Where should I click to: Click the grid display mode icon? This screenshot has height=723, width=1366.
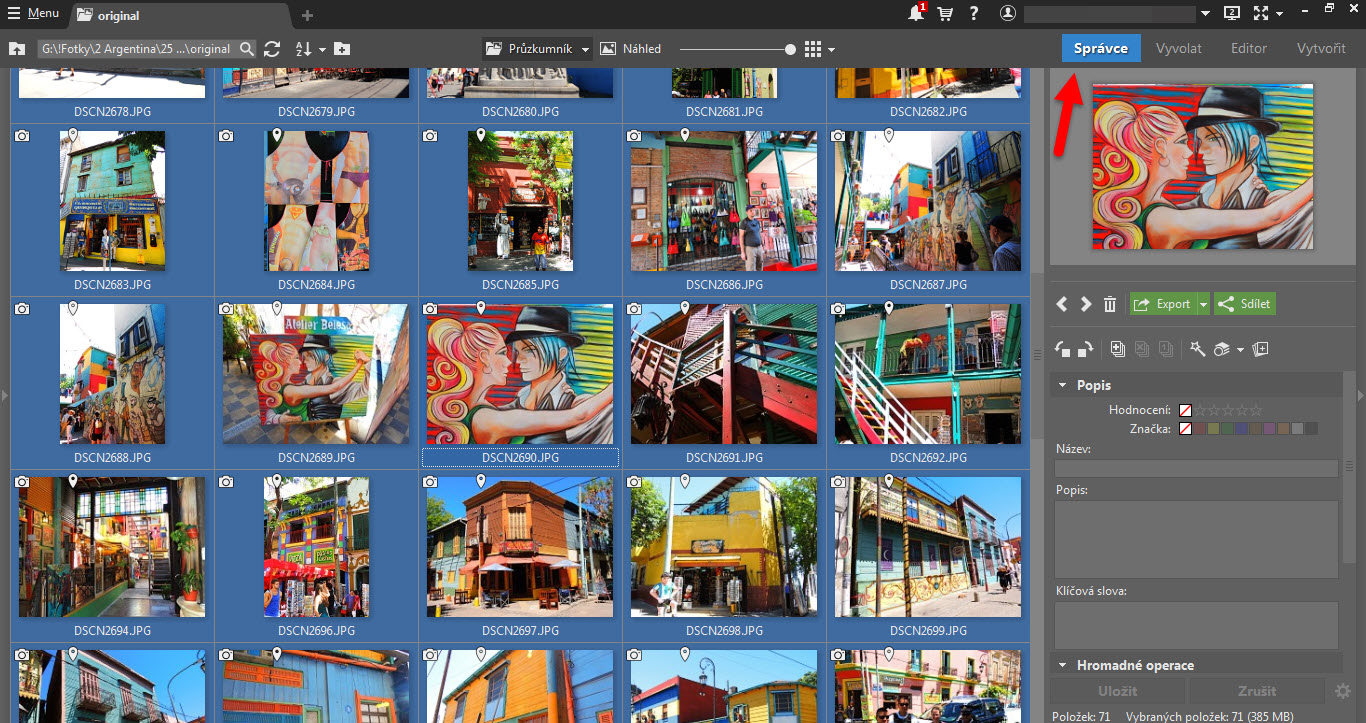pyautogui.click(x=813, y=49)
